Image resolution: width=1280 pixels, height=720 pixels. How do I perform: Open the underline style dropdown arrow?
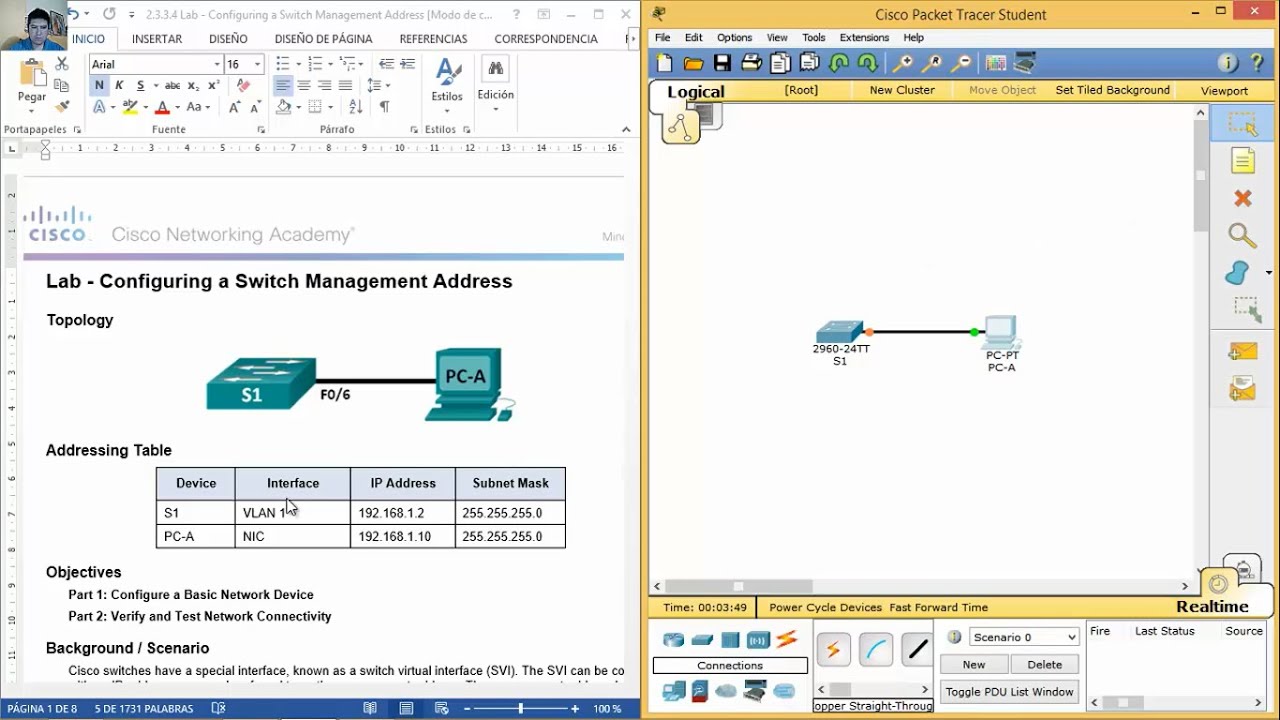click(x=155, y=86)
